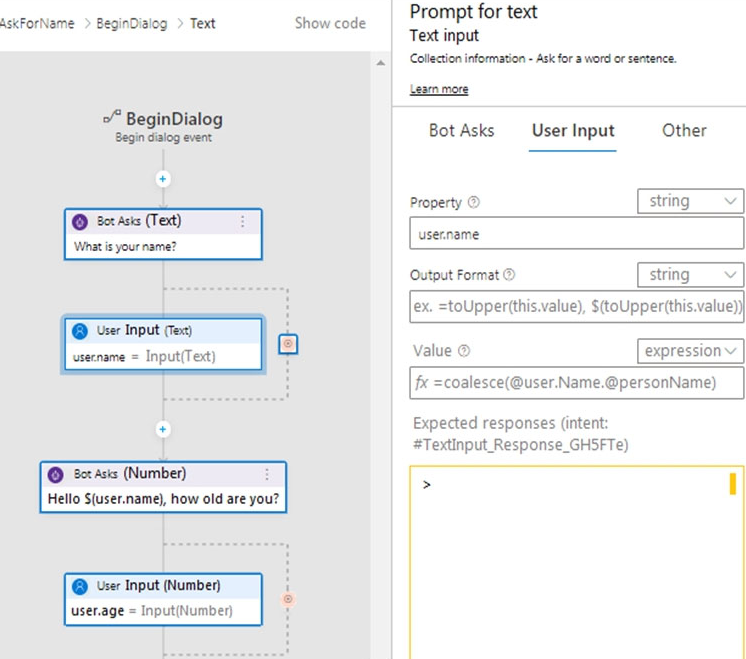This screenshot has width=746, height=659.
Task: Click the help icon next to Output Format
Action: tap(510, 275)
